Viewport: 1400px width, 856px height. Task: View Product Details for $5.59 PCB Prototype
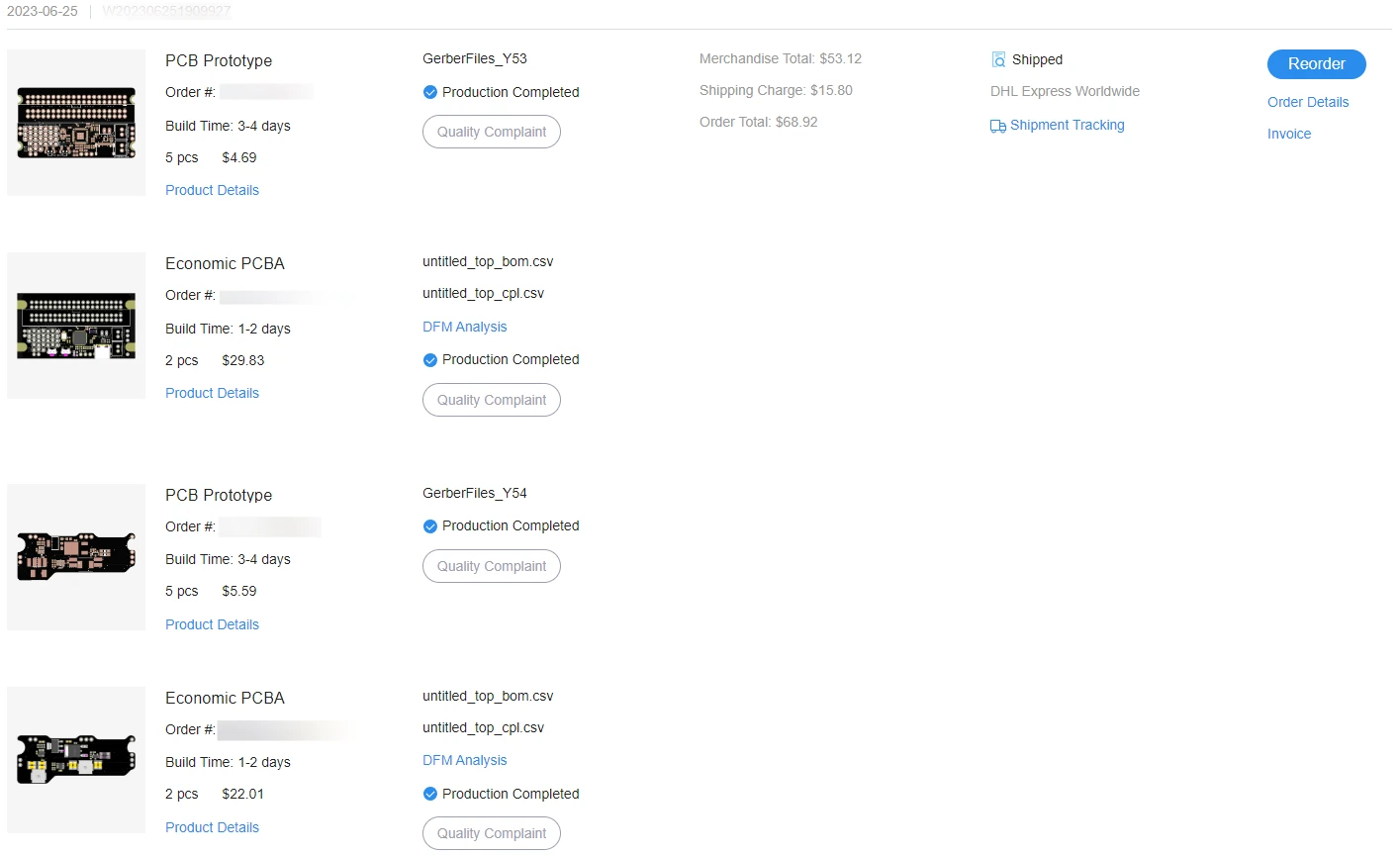(x=212, y=624)
